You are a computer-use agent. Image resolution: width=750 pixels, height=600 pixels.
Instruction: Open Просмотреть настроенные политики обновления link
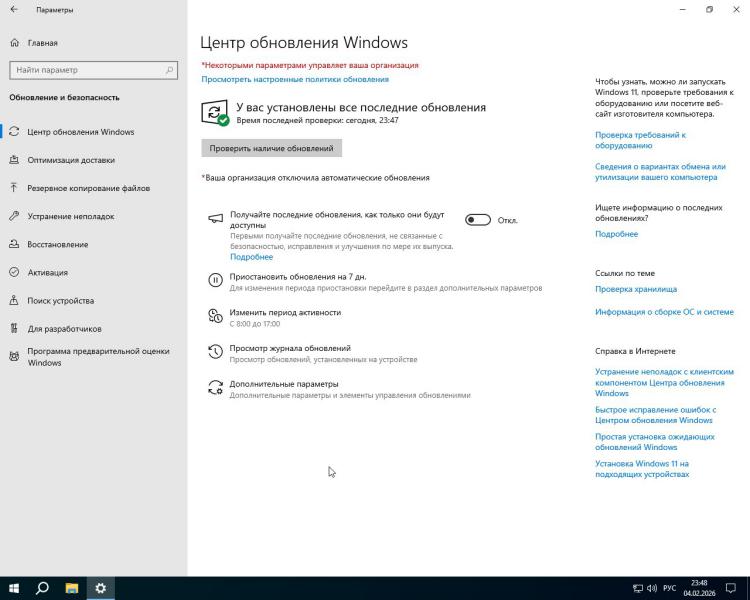295,79
